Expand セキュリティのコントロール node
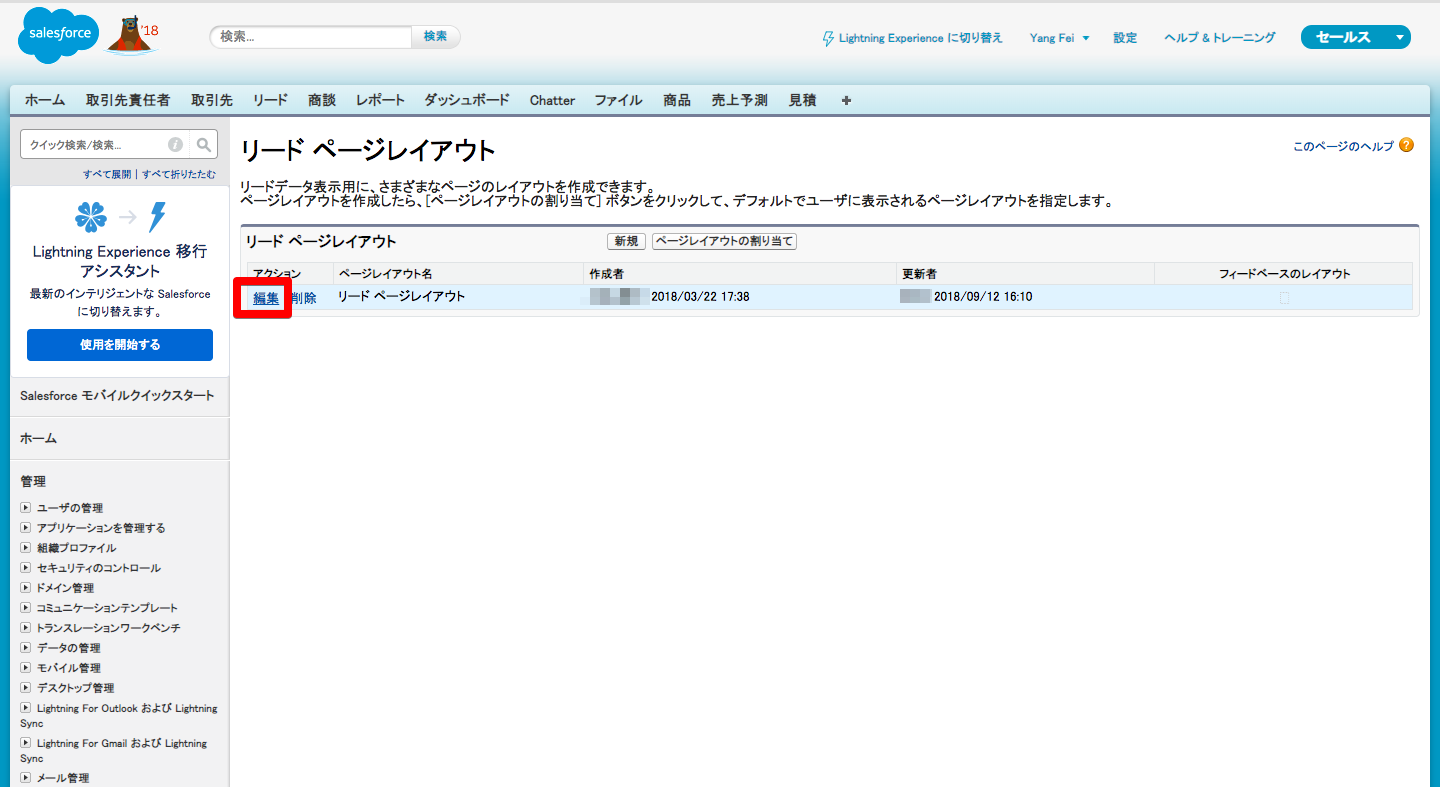 coord(26,568)
